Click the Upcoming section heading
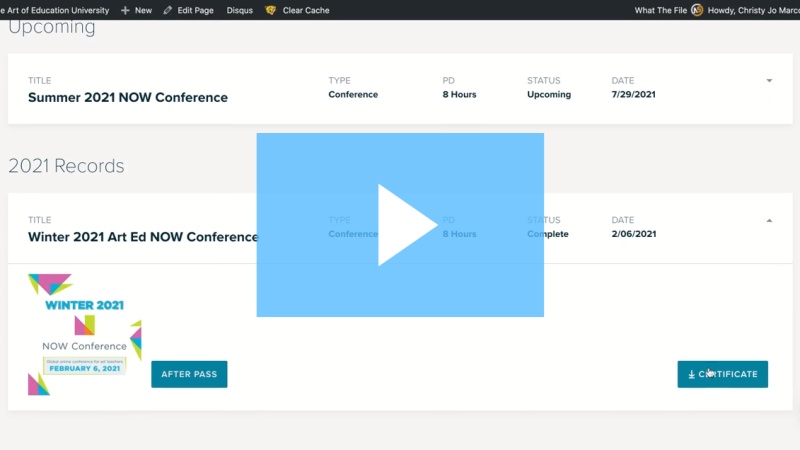This screenshot has height=450, width=800. point(52,28)
